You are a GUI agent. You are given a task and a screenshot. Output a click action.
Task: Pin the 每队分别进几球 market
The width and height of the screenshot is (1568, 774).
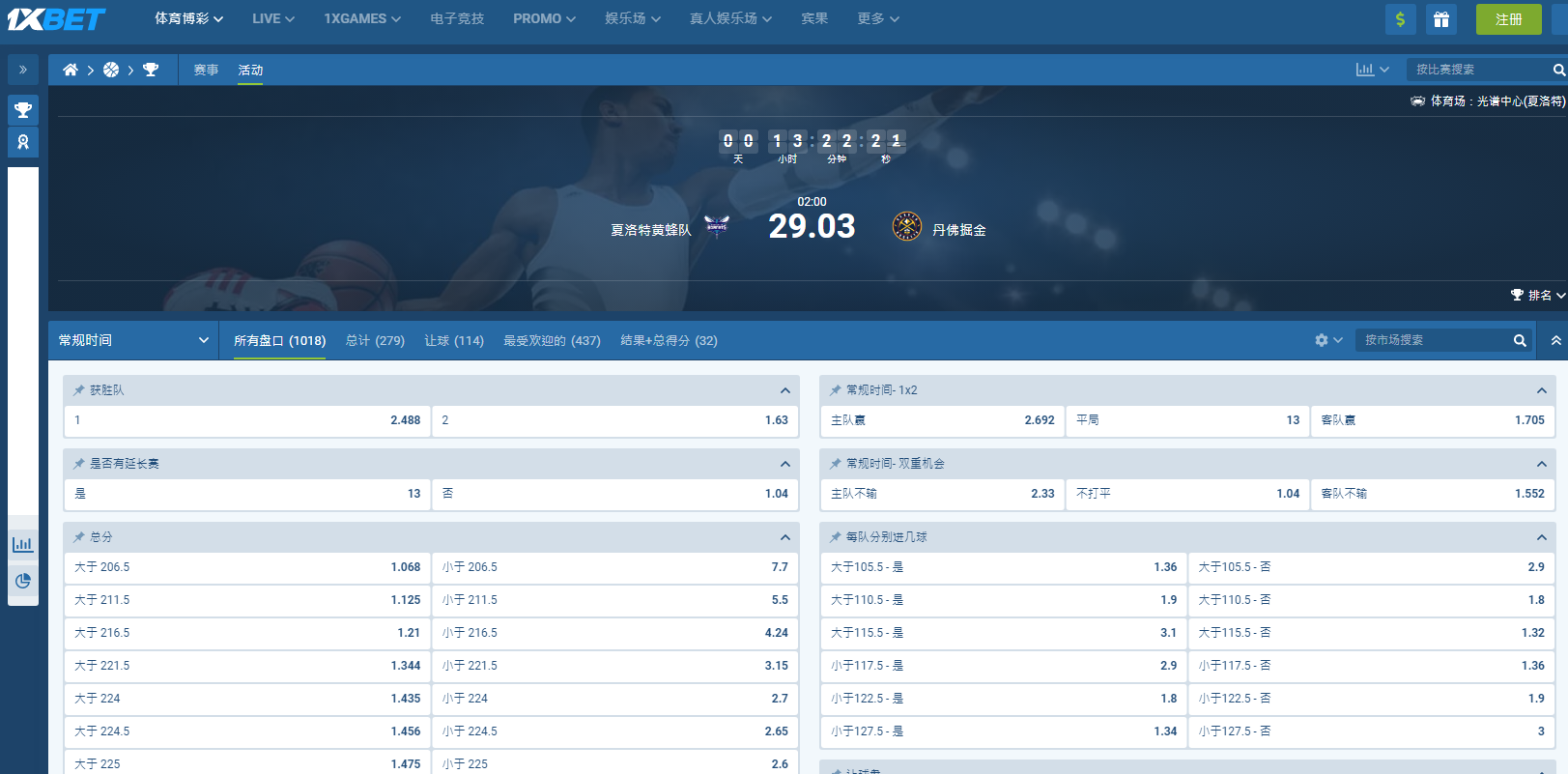(836, 537)
